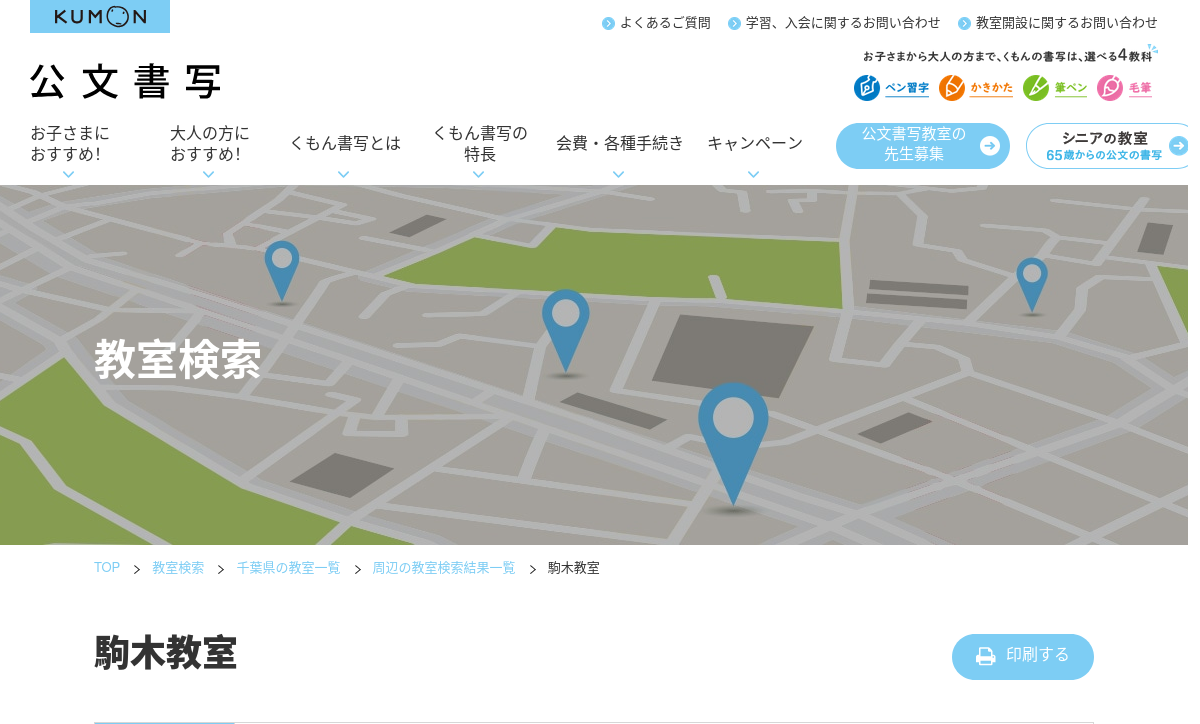Click the printer icon in 印刷する

point(986,656)
